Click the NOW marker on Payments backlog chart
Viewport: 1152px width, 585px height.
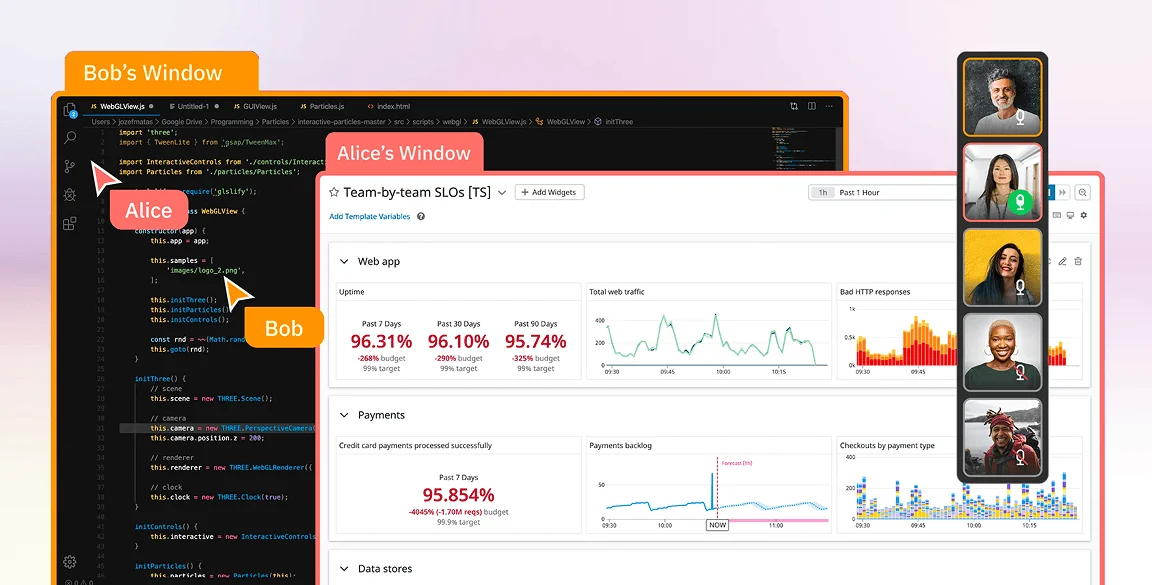click(x=716, y=524)
